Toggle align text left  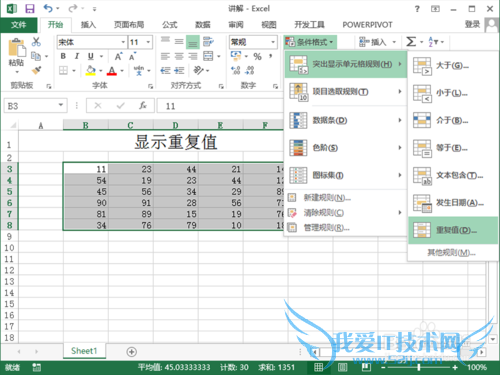(x=165, y=56)
